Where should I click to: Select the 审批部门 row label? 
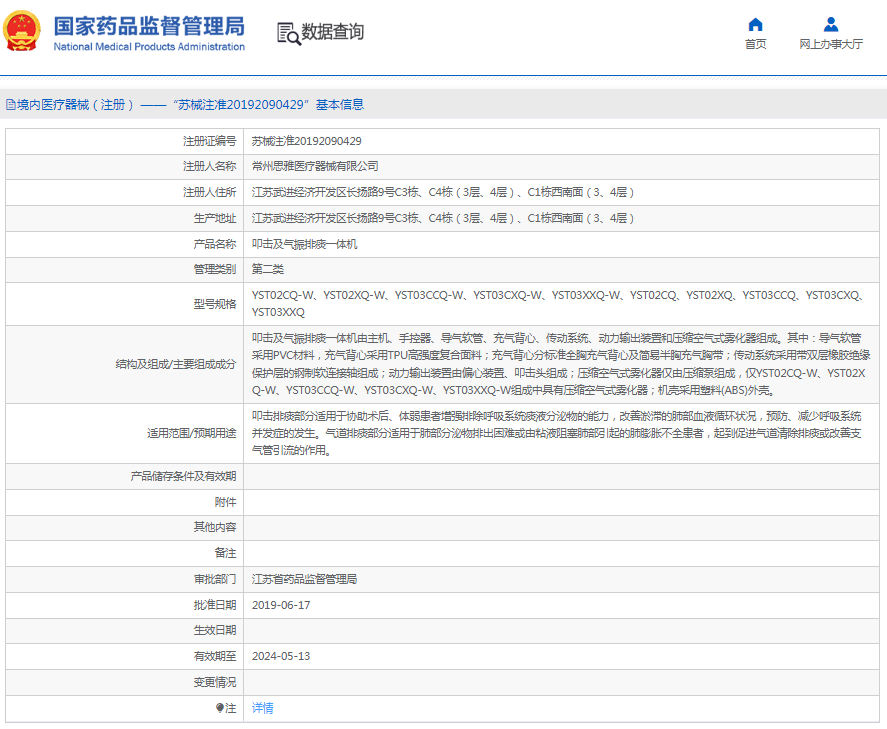point(215,579)
